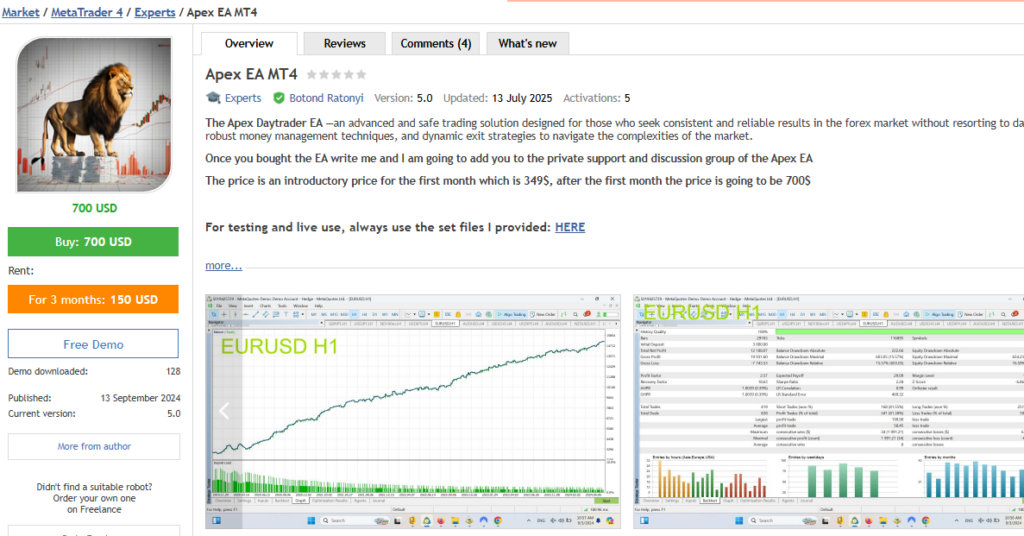
Task: Go to MetaTrader 4 breadcrumb link
Action: 87,12
